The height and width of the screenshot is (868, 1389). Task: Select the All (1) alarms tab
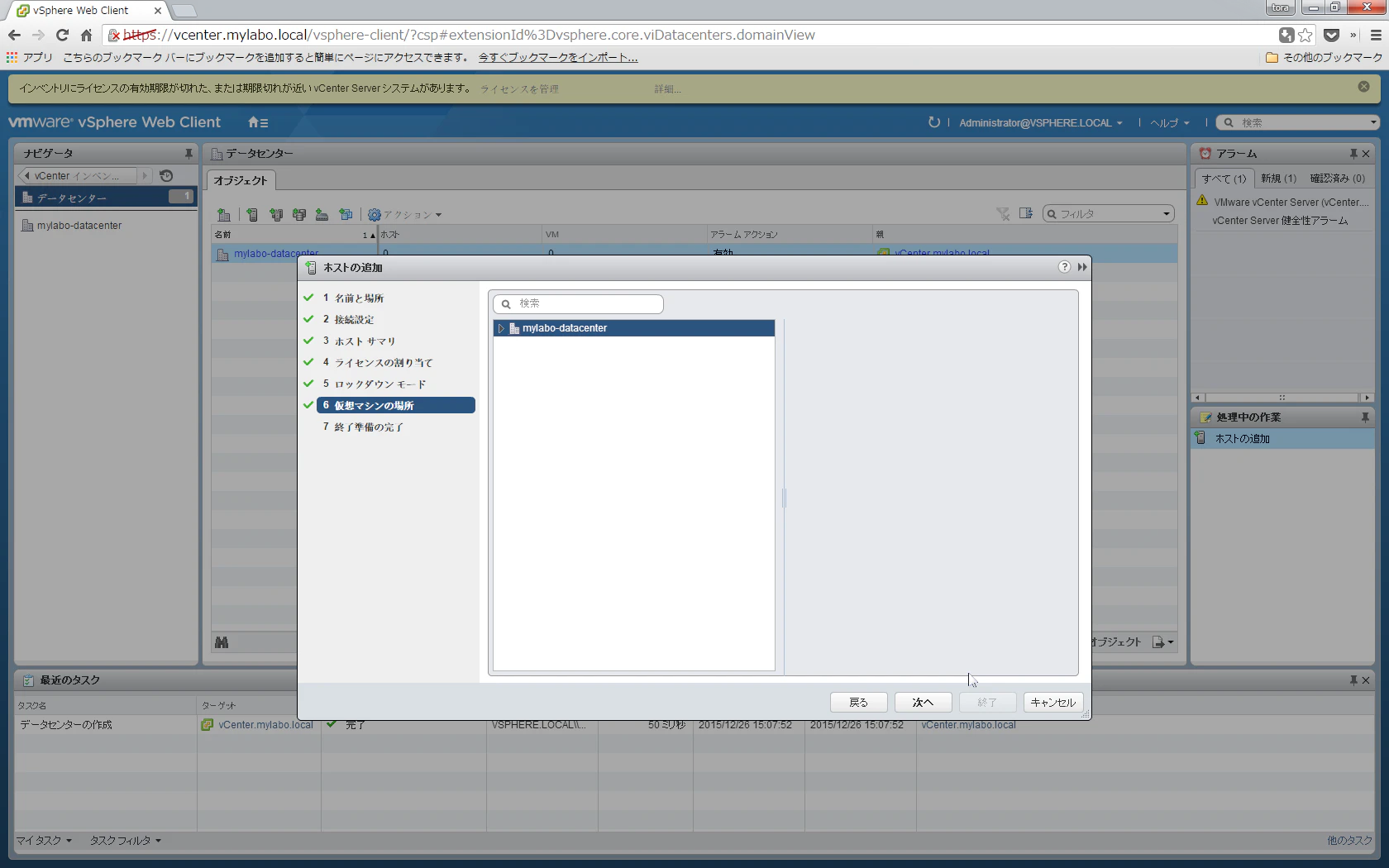(x=1224, y=179)
